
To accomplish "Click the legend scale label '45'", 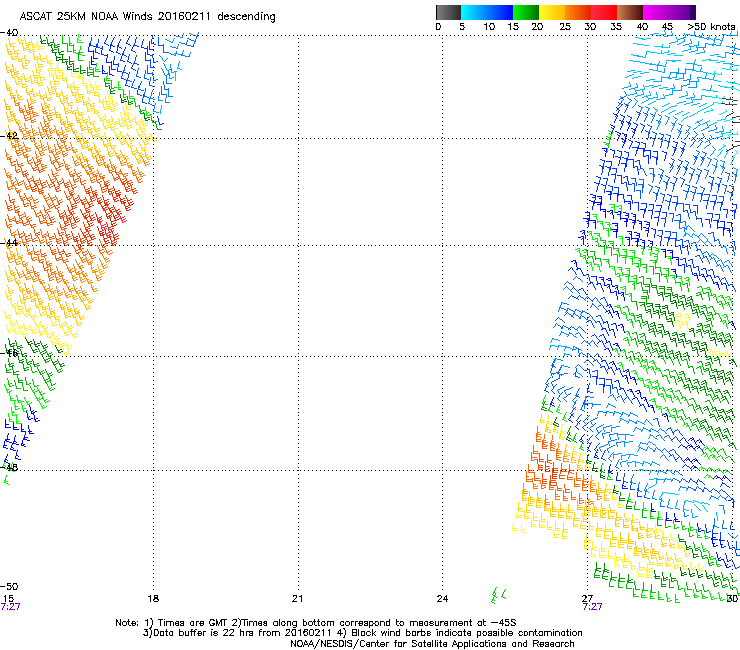I will (x=667, y=27).
